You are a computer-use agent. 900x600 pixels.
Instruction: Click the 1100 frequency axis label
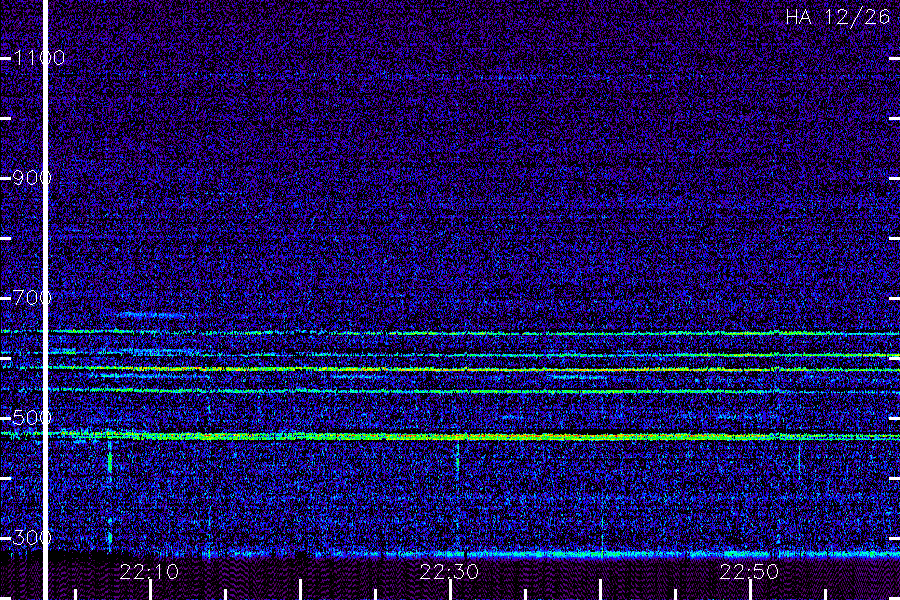click(39, 57)
